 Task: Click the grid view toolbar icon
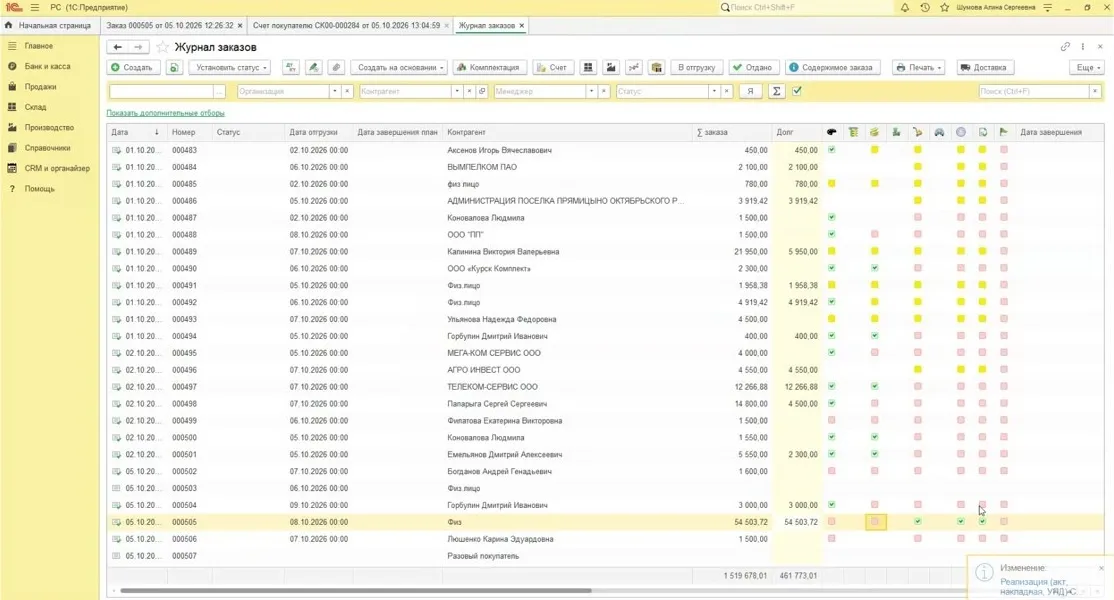[588, 67]
